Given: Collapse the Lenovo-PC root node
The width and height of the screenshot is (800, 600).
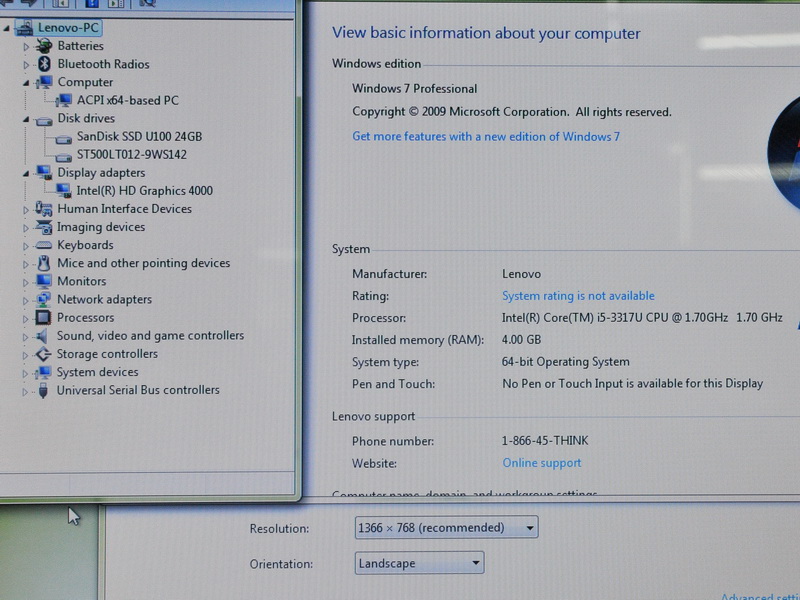Looking at the screenshot, I should click(6, 28).
